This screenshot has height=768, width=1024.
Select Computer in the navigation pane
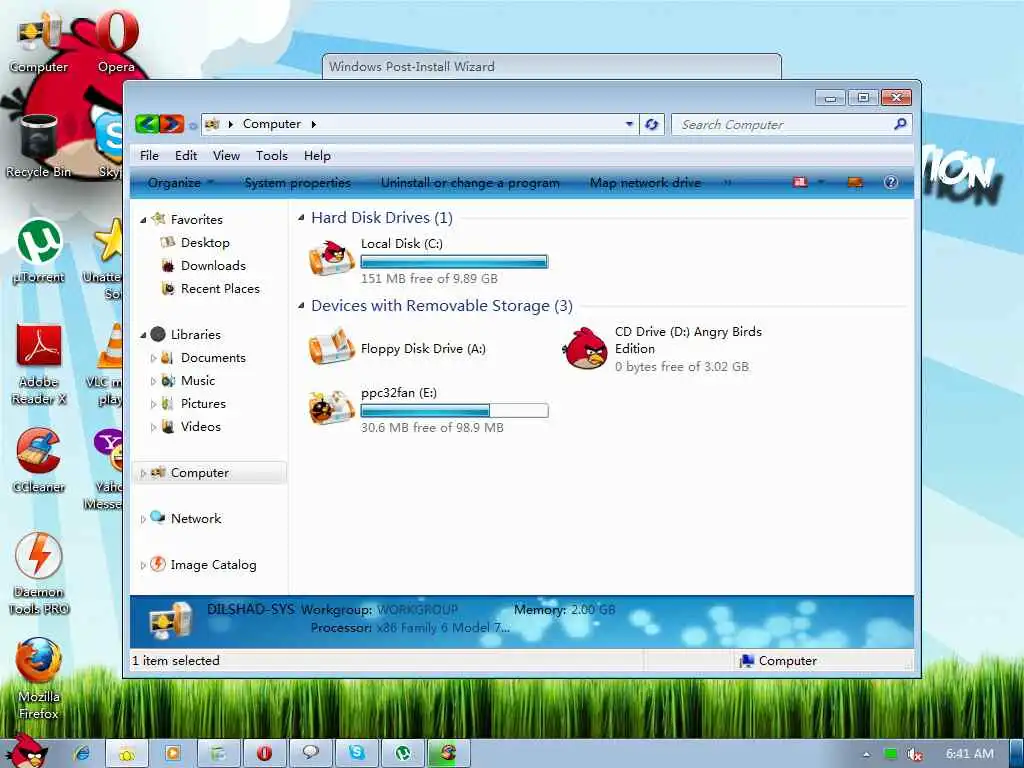(210, 472)
